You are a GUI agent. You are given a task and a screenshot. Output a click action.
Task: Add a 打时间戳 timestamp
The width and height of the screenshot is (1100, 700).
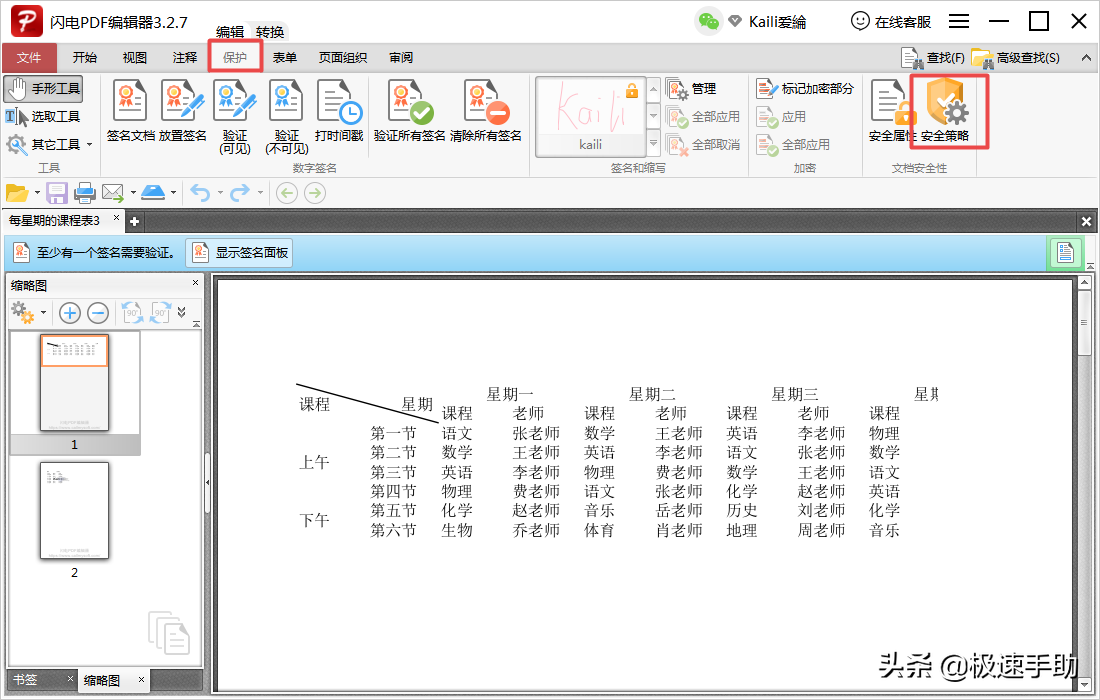pos(339,111)
